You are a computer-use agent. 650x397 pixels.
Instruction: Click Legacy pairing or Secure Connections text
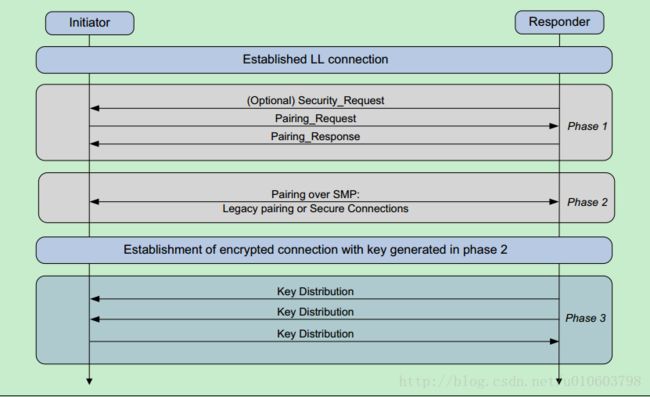click(315, 208)
